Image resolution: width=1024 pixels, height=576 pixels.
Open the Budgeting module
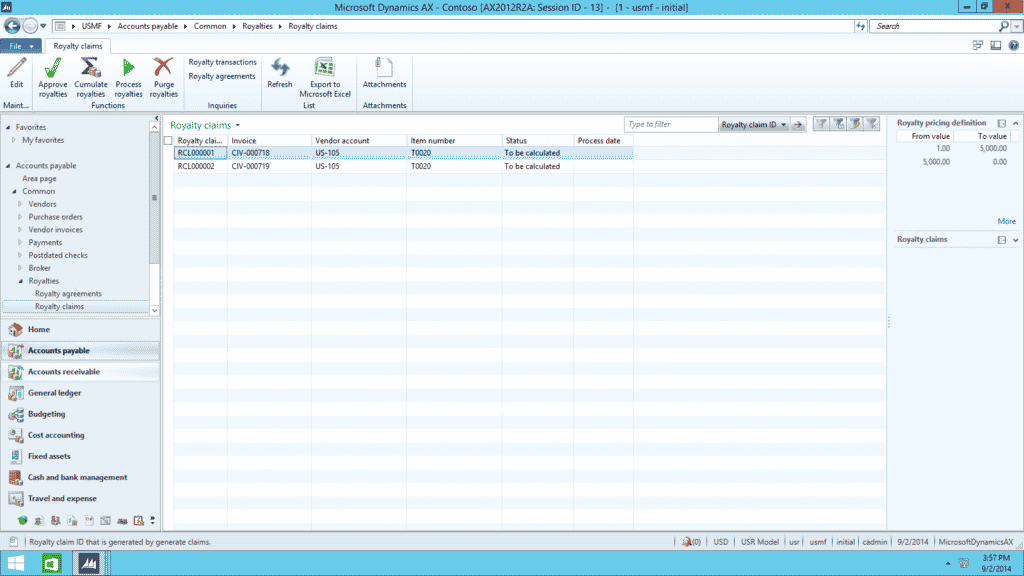coord(81,414)
